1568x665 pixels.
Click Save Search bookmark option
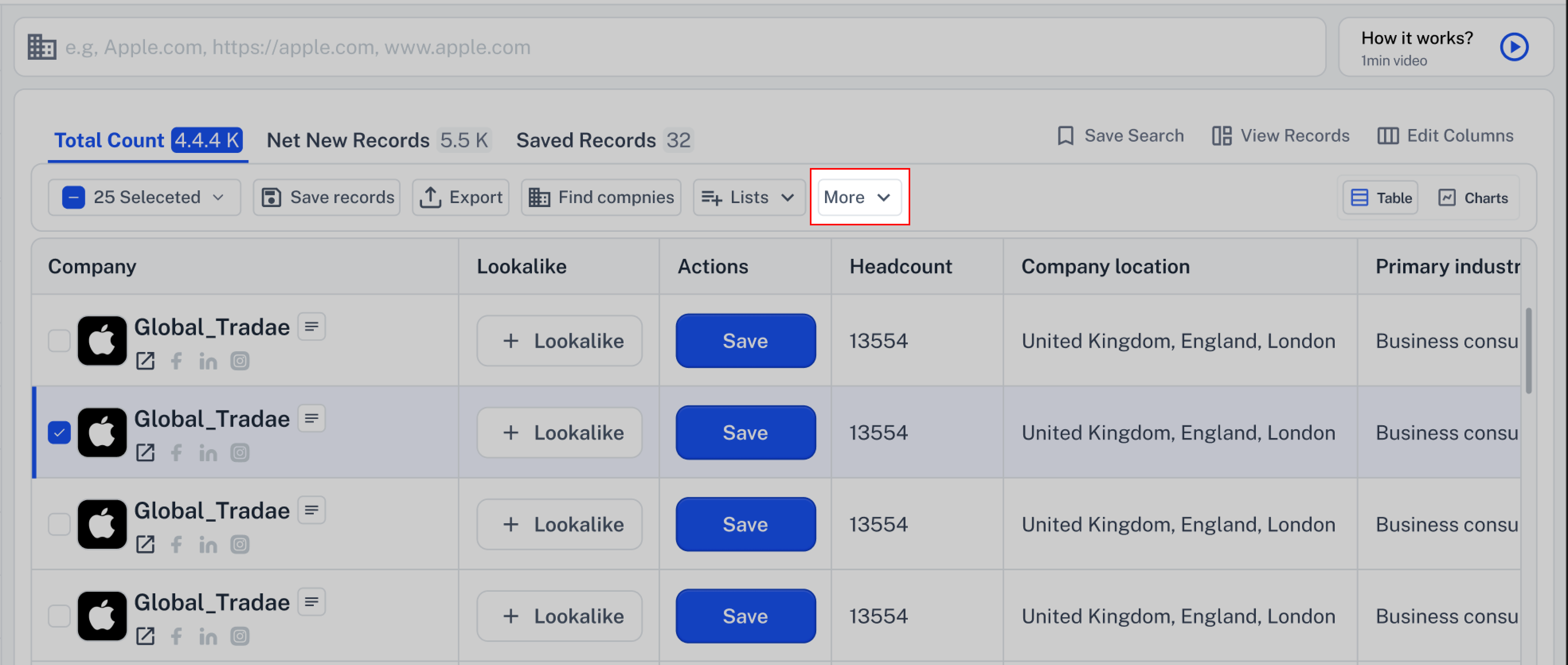tap(1120, 135)
